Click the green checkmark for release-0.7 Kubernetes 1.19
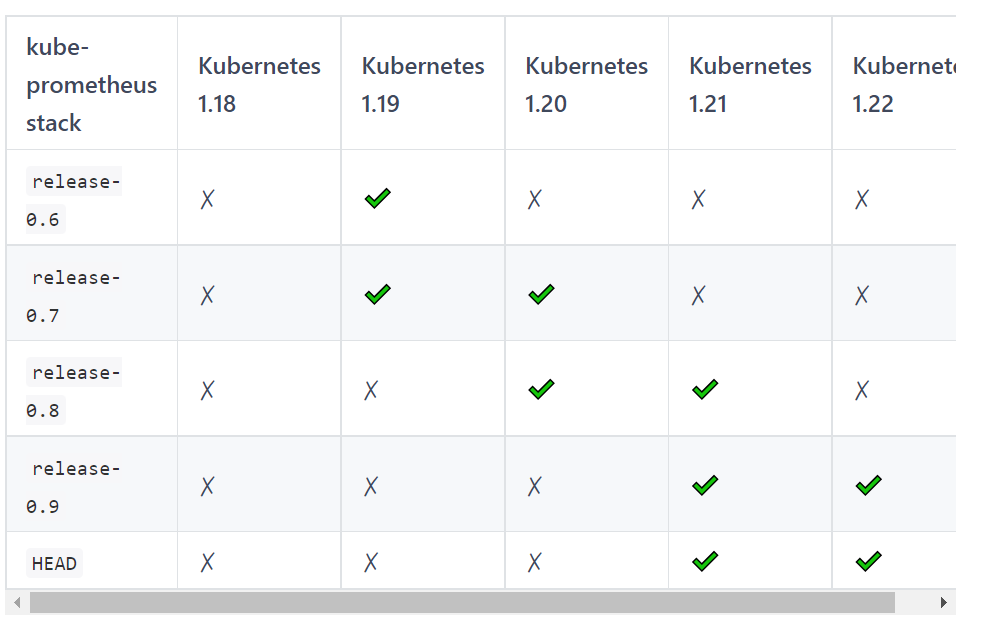Image resolution: width=986 pixels, height=625 pixels. coord(377,294)
